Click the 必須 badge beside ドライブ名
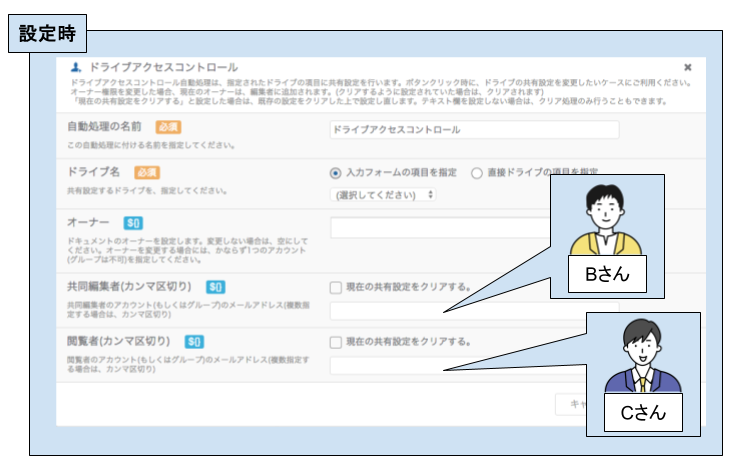Screen dimensions: 740x471 click(147, 172)
